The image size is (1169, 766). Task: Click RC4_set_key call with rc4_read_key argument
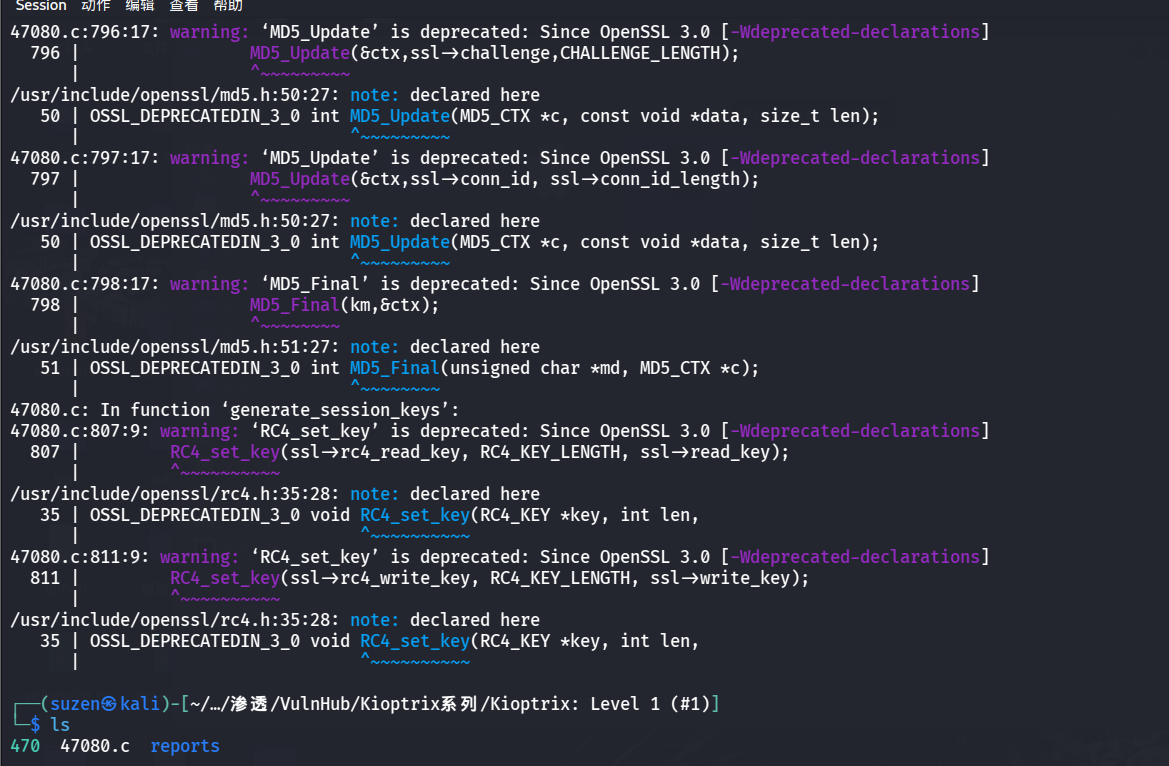pos(479,452)
